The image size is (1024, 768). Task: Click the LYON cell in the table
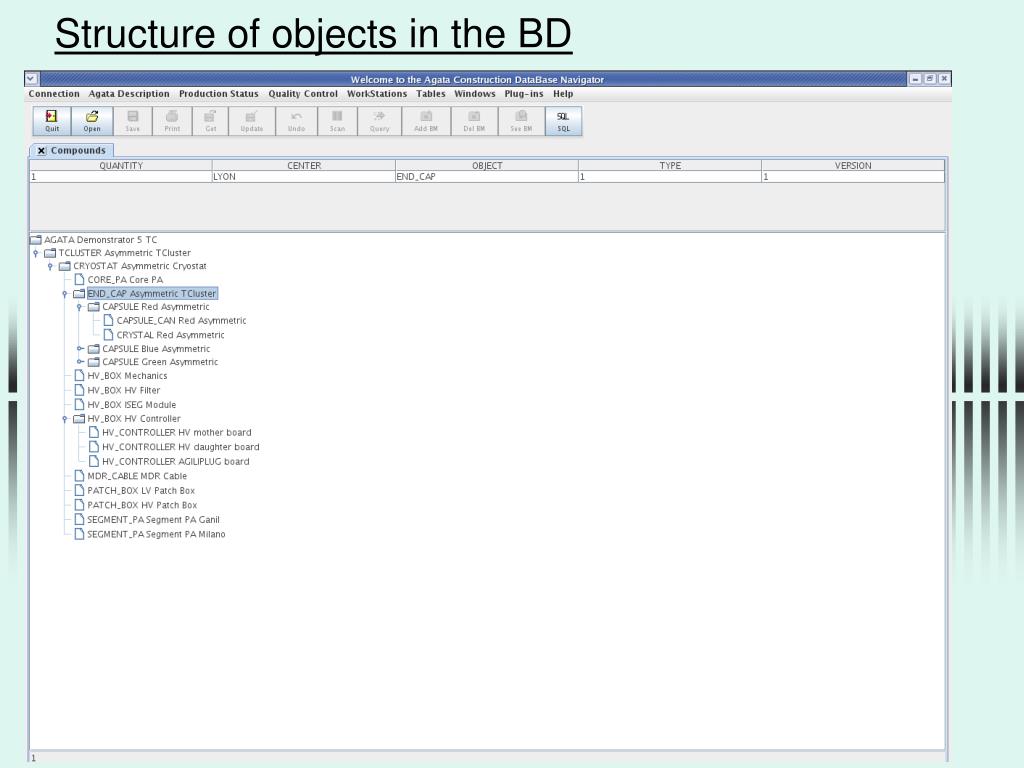pyautogui.click(x=304, y=177)
